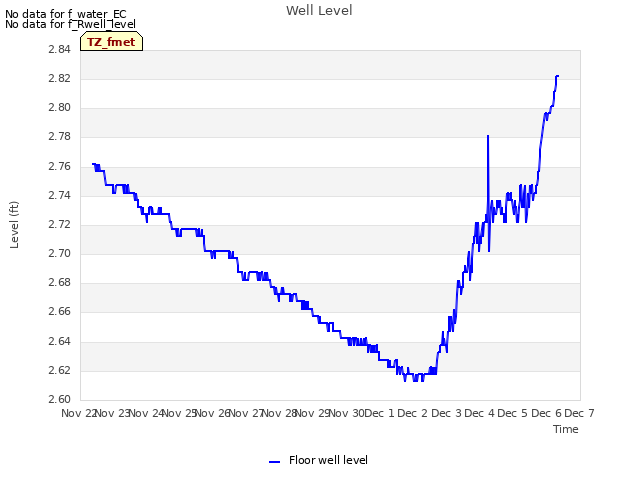Click the Dec 3 x-axis date label
Image resolution: width=640 pixels, height=480 pixels.
point(447,413)
